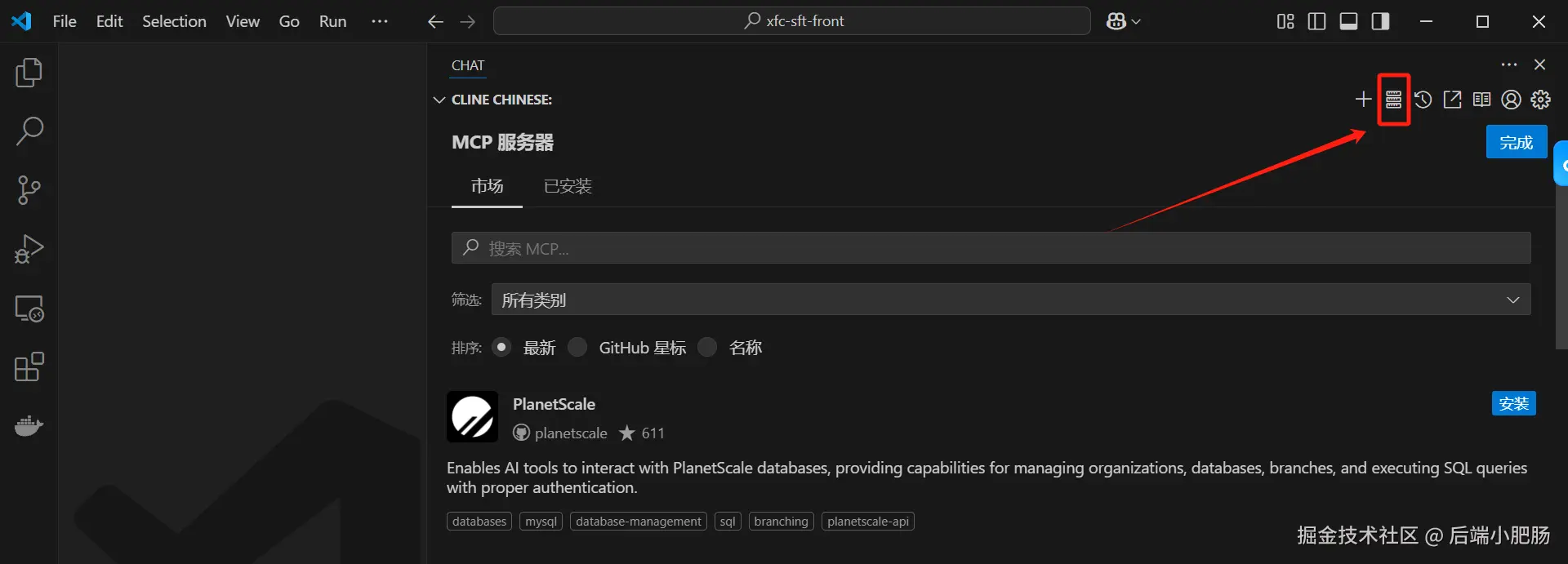Viewport: 1568px width, 564px height.
Task: Go back with the navigation arrow
Action: pos(435,21)
